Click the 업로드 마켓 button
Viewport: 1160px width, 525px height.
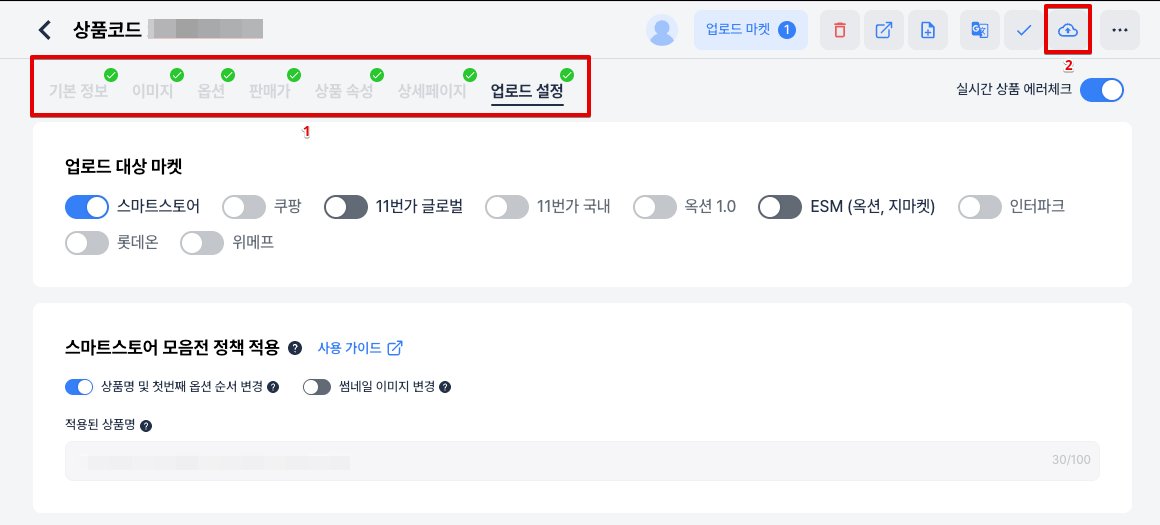[x=750, y=30]
